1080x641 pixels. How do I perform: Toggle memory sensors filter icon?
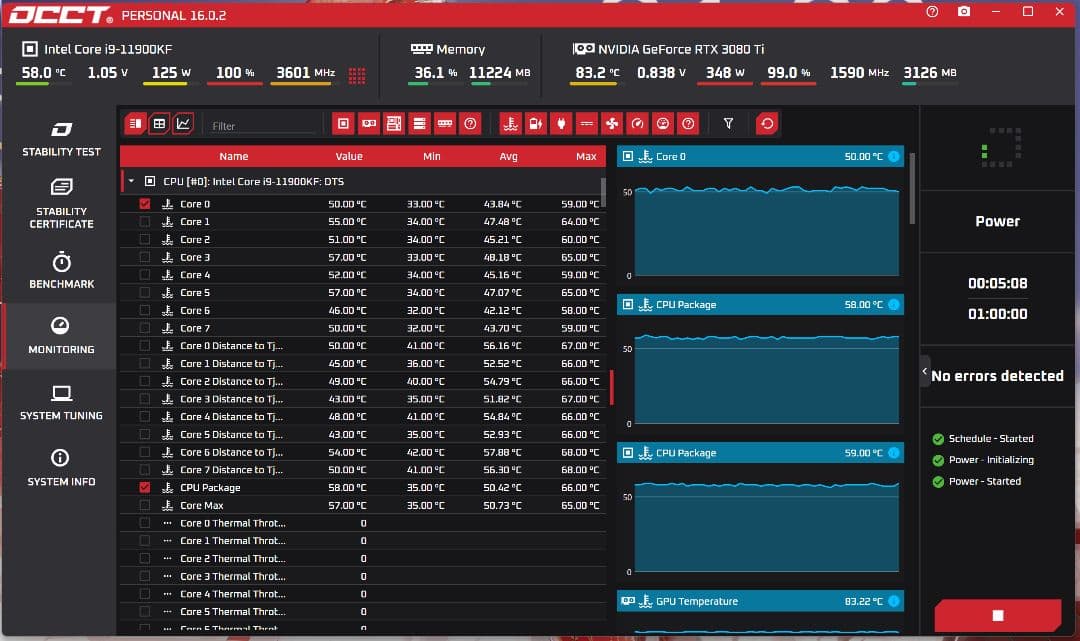(x=445, y=124)
